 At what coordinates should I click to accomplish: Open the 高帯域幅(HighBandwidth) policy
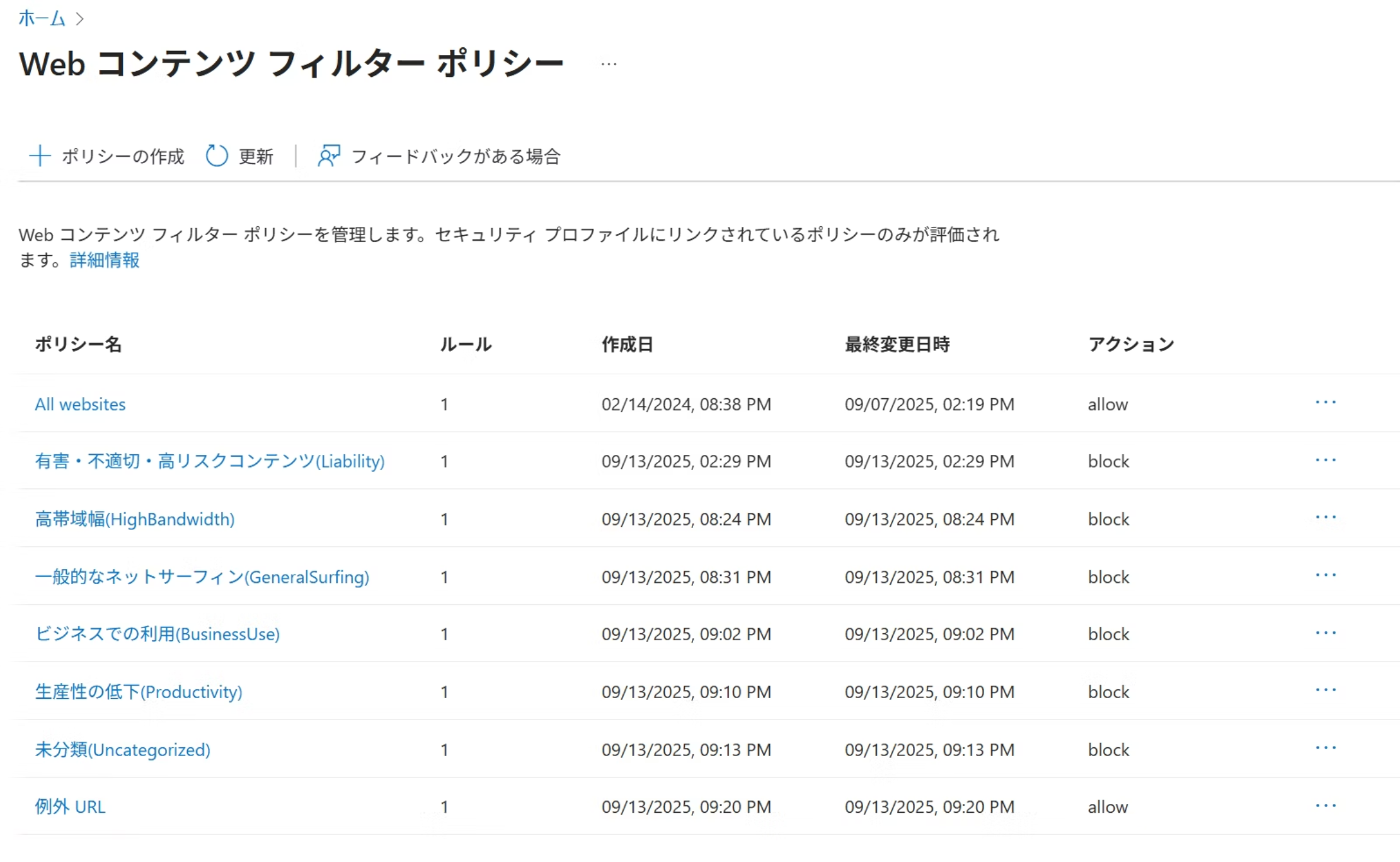134,519
